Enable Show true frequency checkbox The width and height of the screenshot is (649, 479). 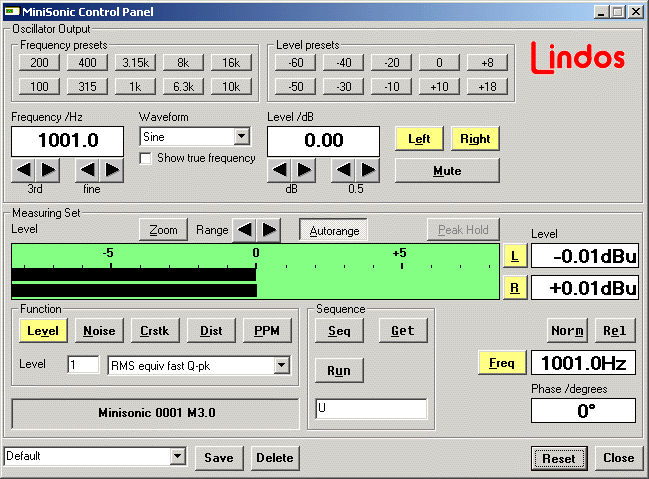[x=145, y=159]
